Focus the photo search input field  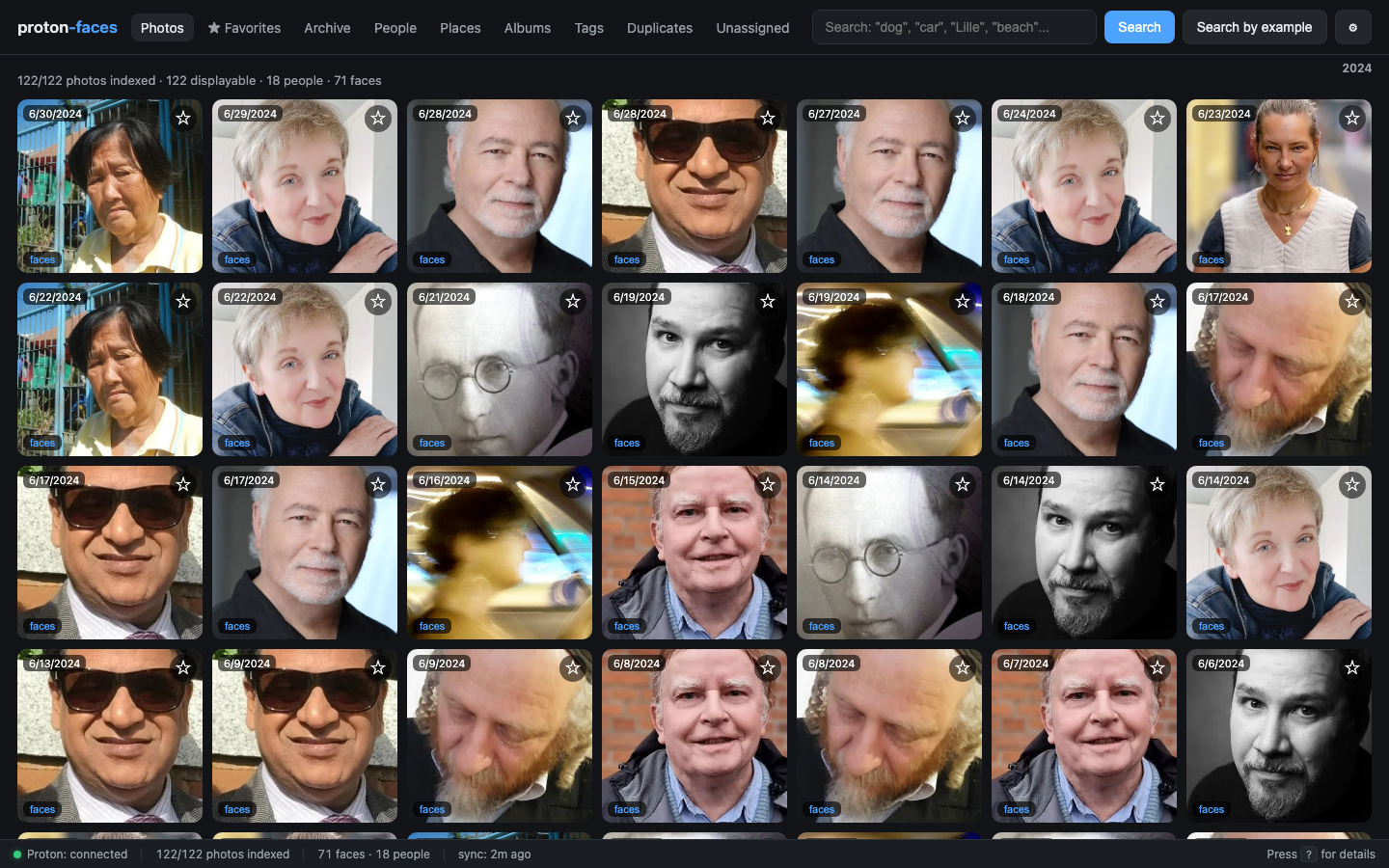click(x=954, y=27)
